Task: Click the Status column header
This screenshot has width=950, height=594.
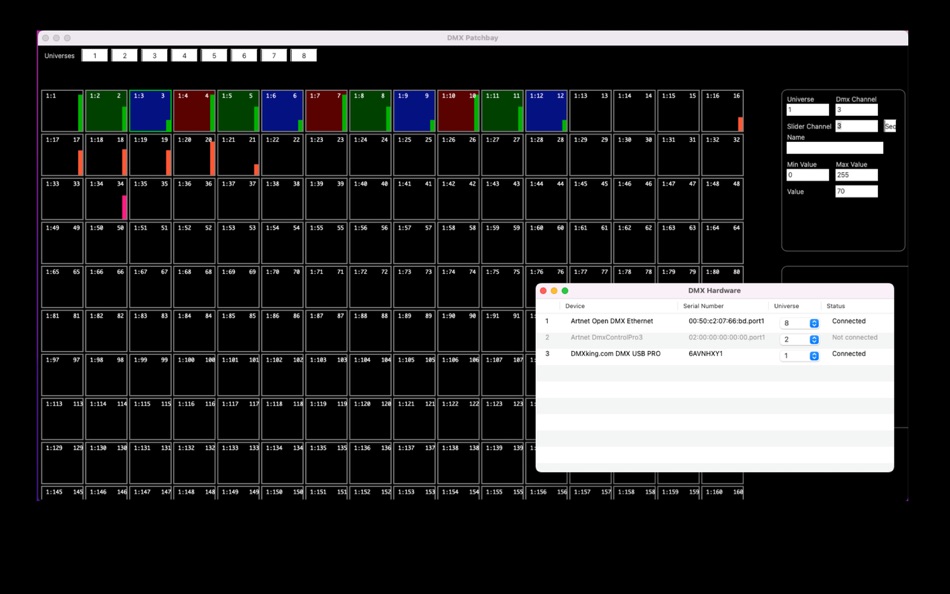Action: 835,306
